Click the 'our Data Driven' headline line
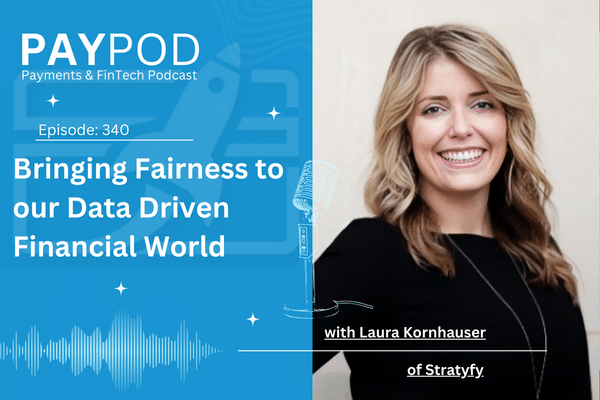Screen dimensions: 600x400 click(x=121, y=208)
